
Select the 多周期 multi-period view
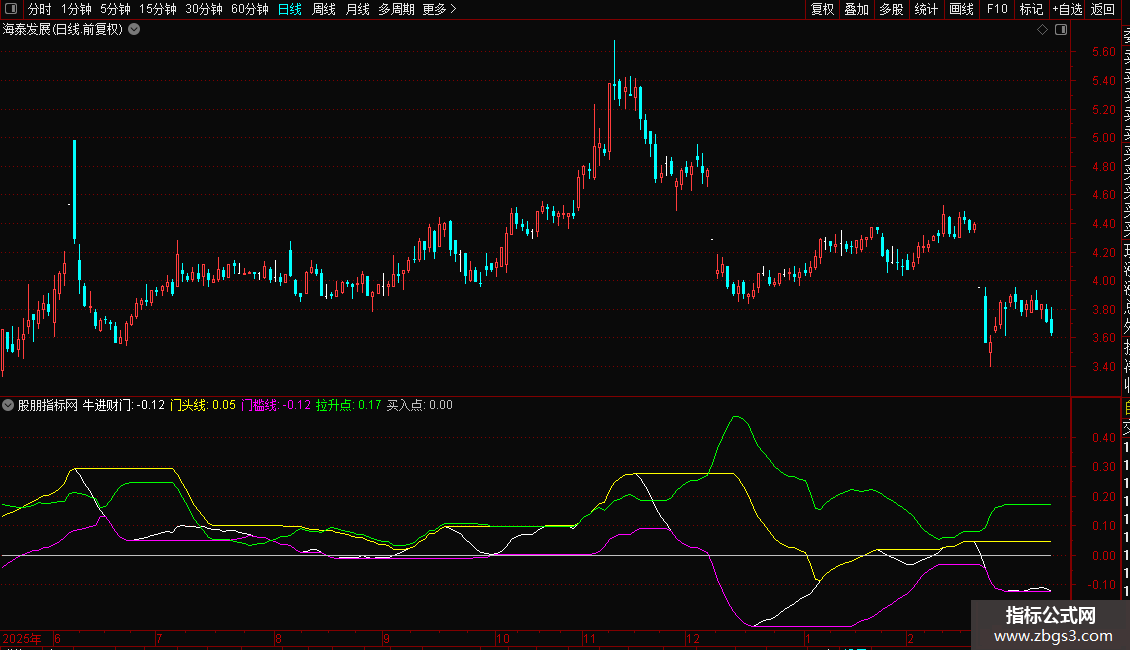coord(396,10)
